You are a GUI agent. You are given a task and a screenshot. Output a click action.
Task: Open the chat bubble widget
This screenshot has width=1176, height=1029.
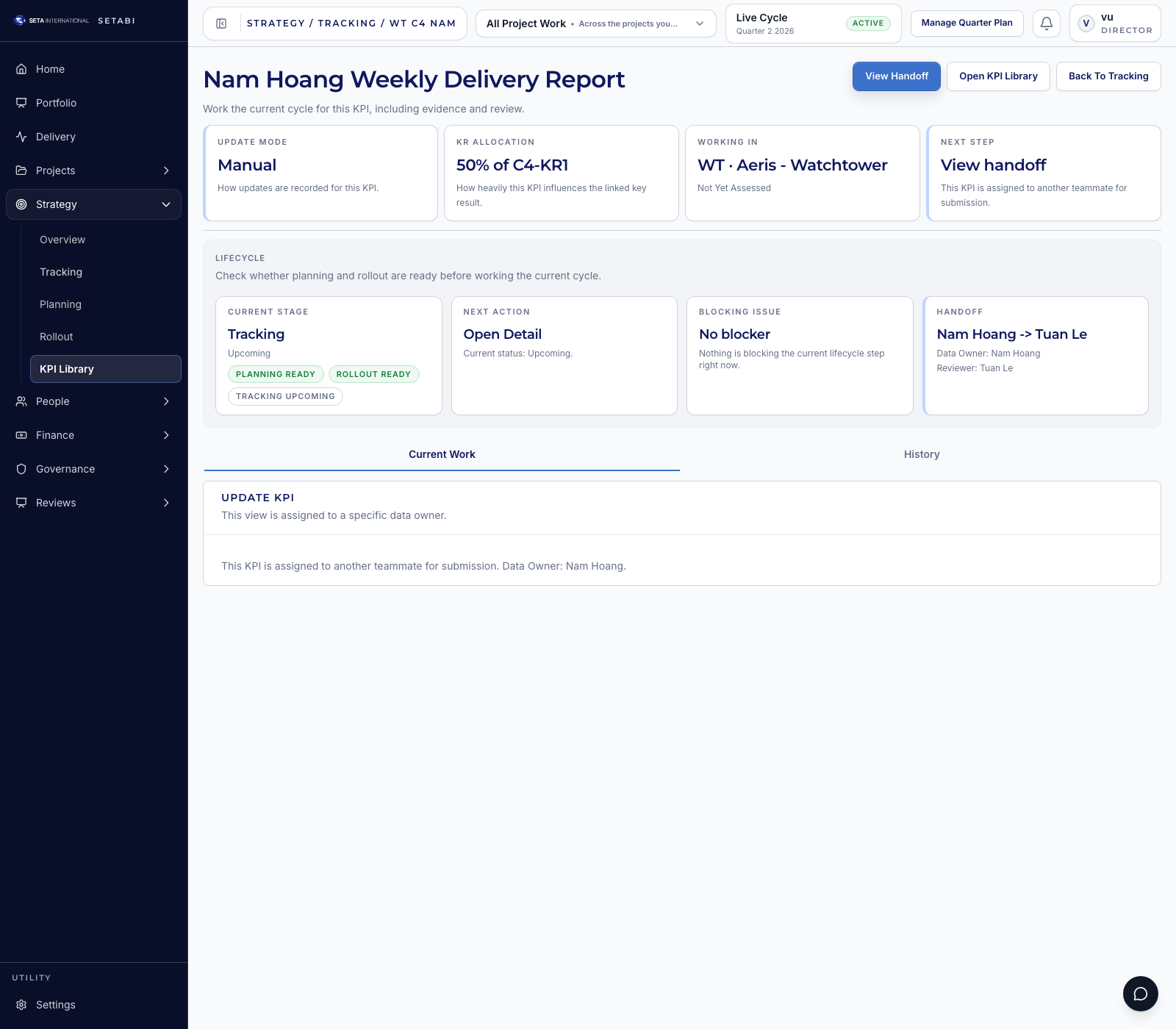pos(1140,994)
